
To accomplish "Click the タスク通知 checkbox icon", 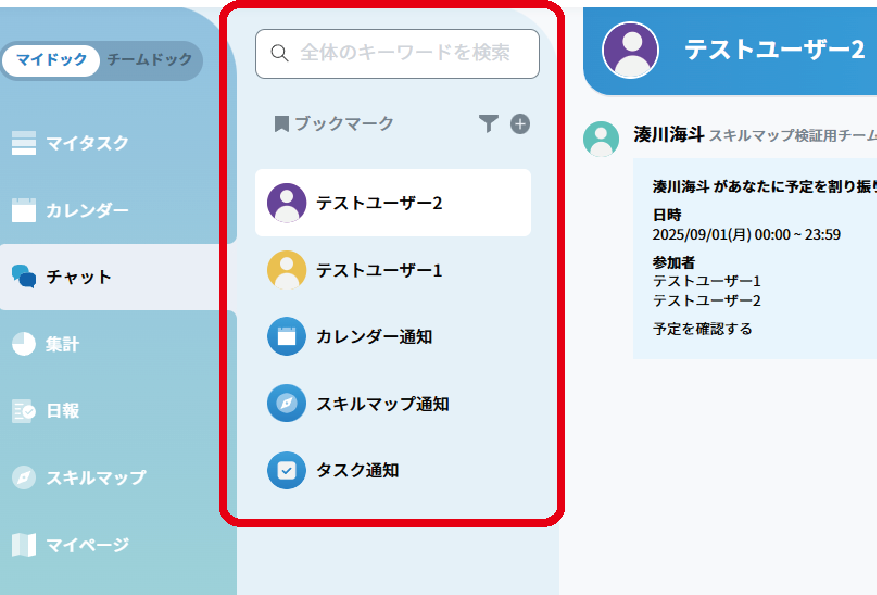I will click(x=286, y=470).
